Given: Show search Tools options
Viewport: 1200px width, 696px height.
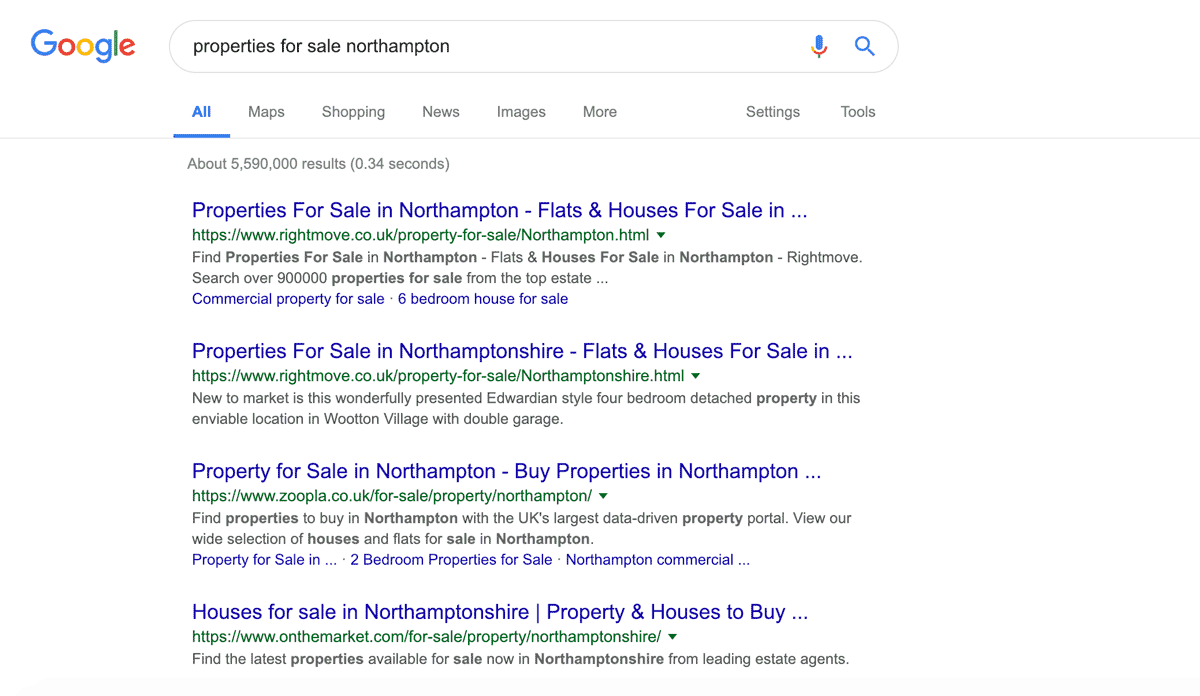Looking at the screenshot, I should coord(858,112).
